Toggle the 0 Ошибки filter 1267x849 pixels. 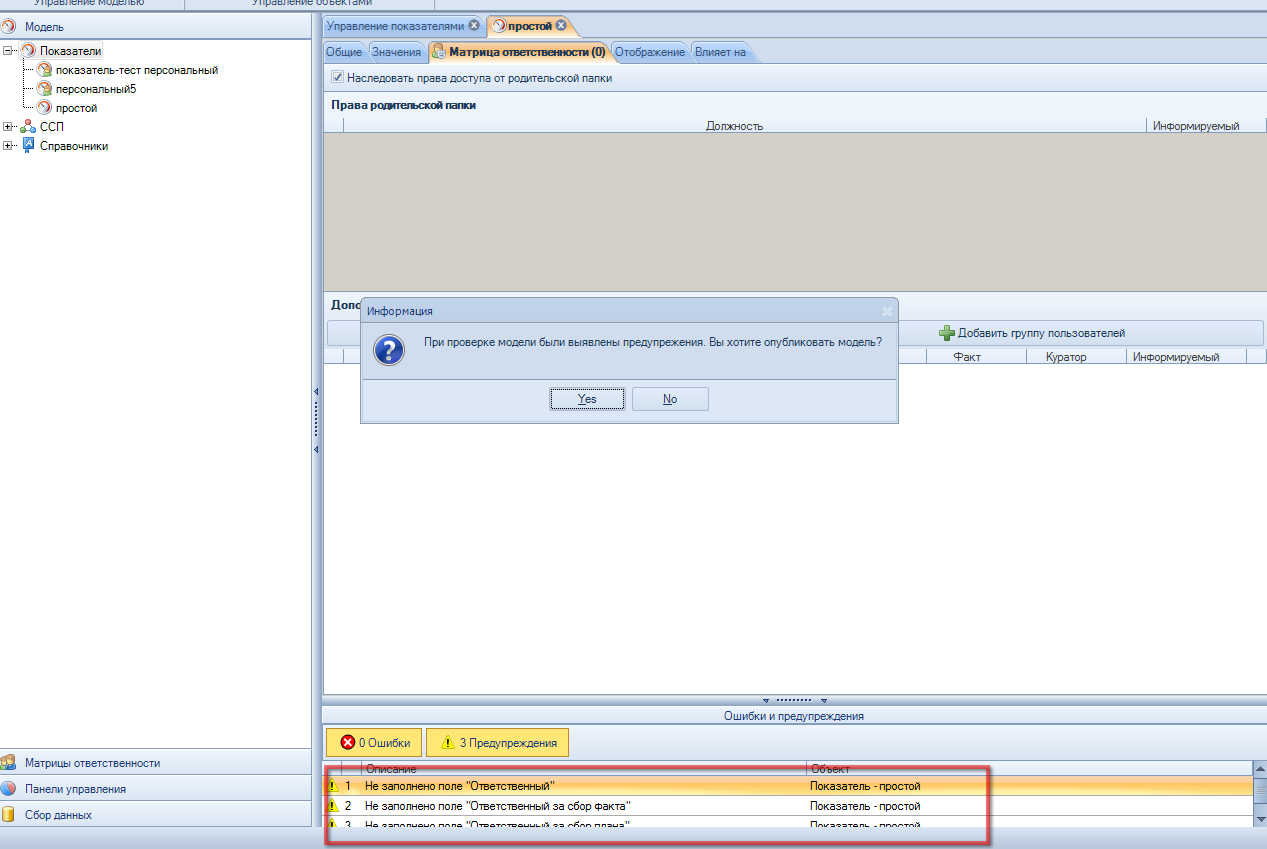pos(374,743)
